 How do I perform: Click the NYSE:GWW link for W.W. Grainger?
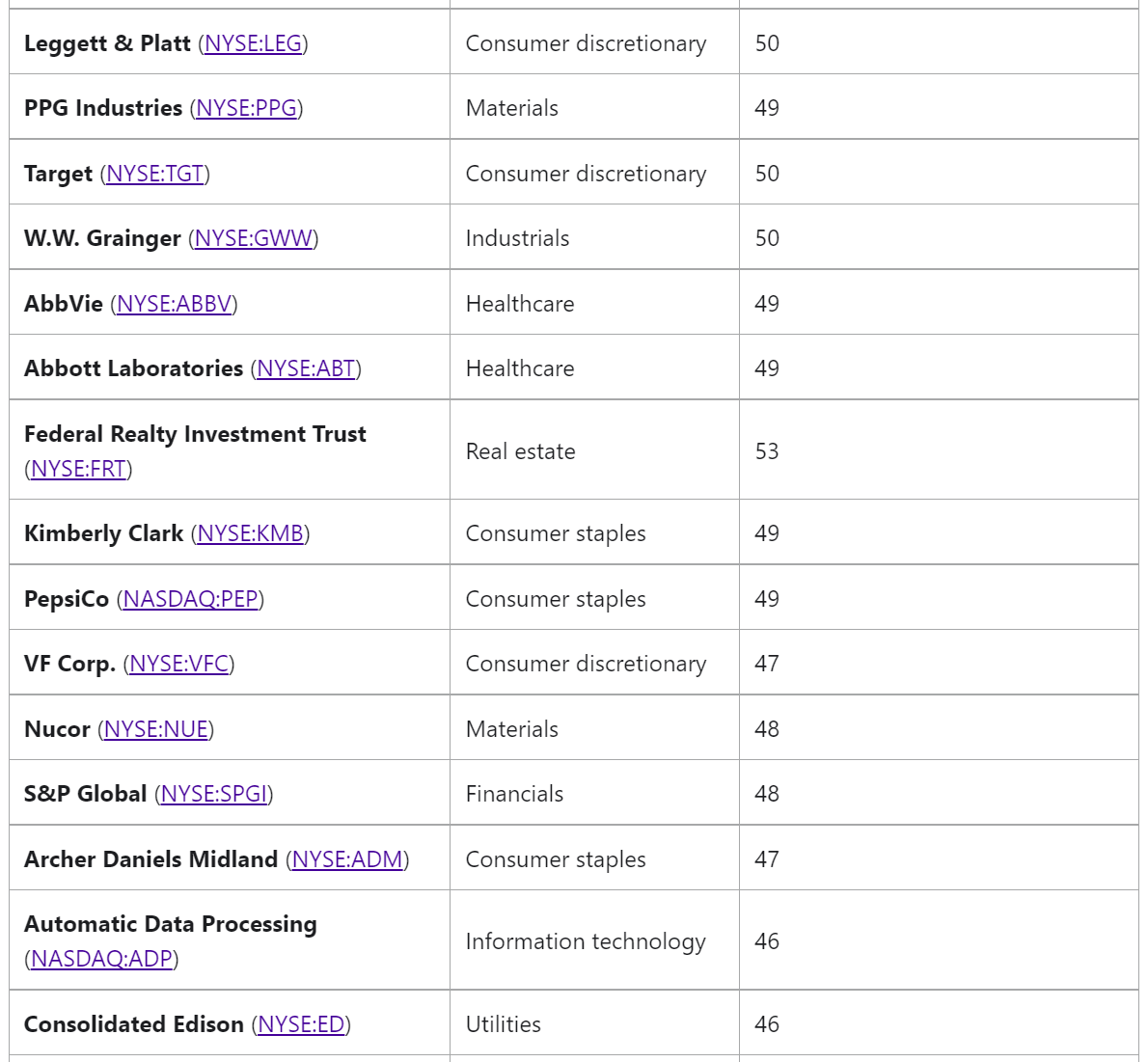254,238
